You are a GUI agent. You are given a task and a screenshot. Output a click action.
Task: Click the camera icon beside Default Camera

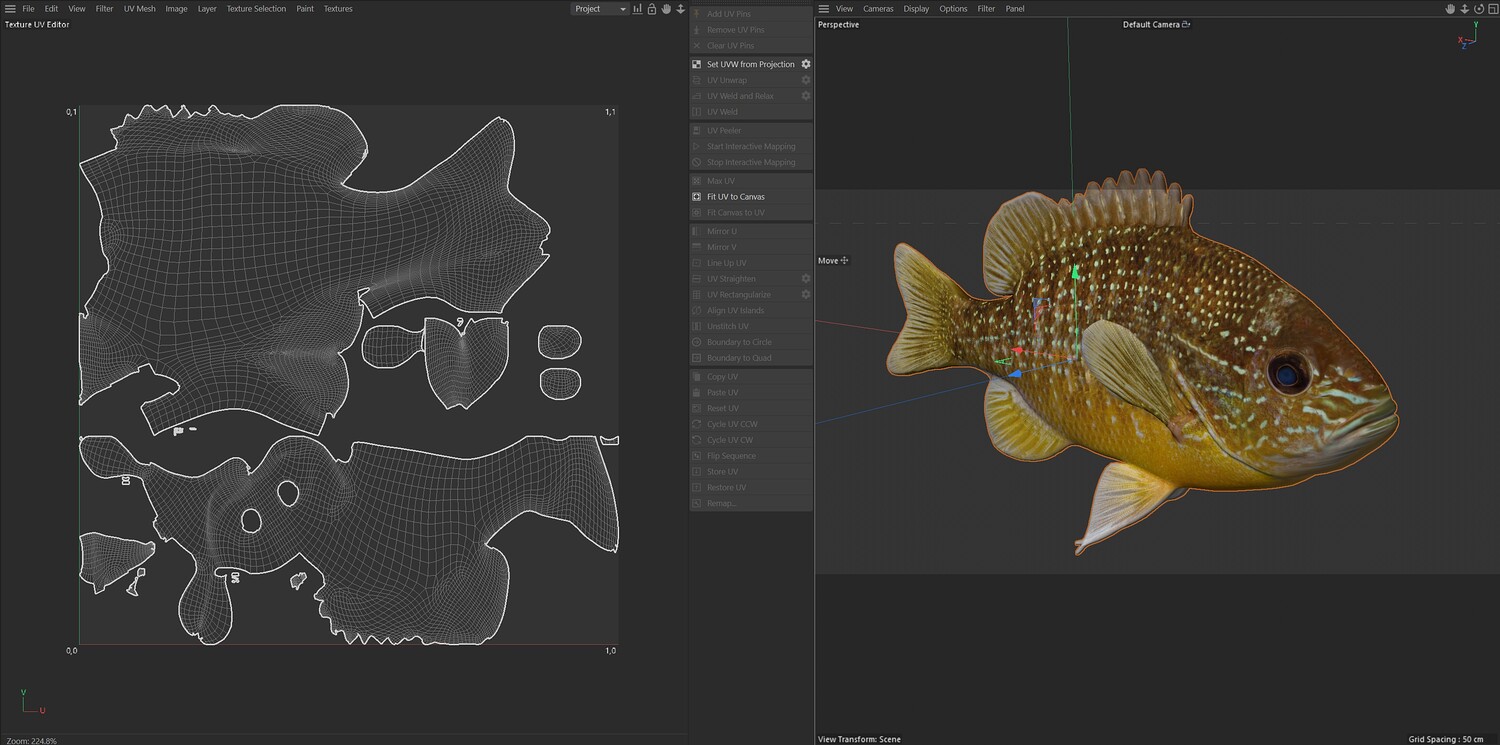click(1186, 24)
